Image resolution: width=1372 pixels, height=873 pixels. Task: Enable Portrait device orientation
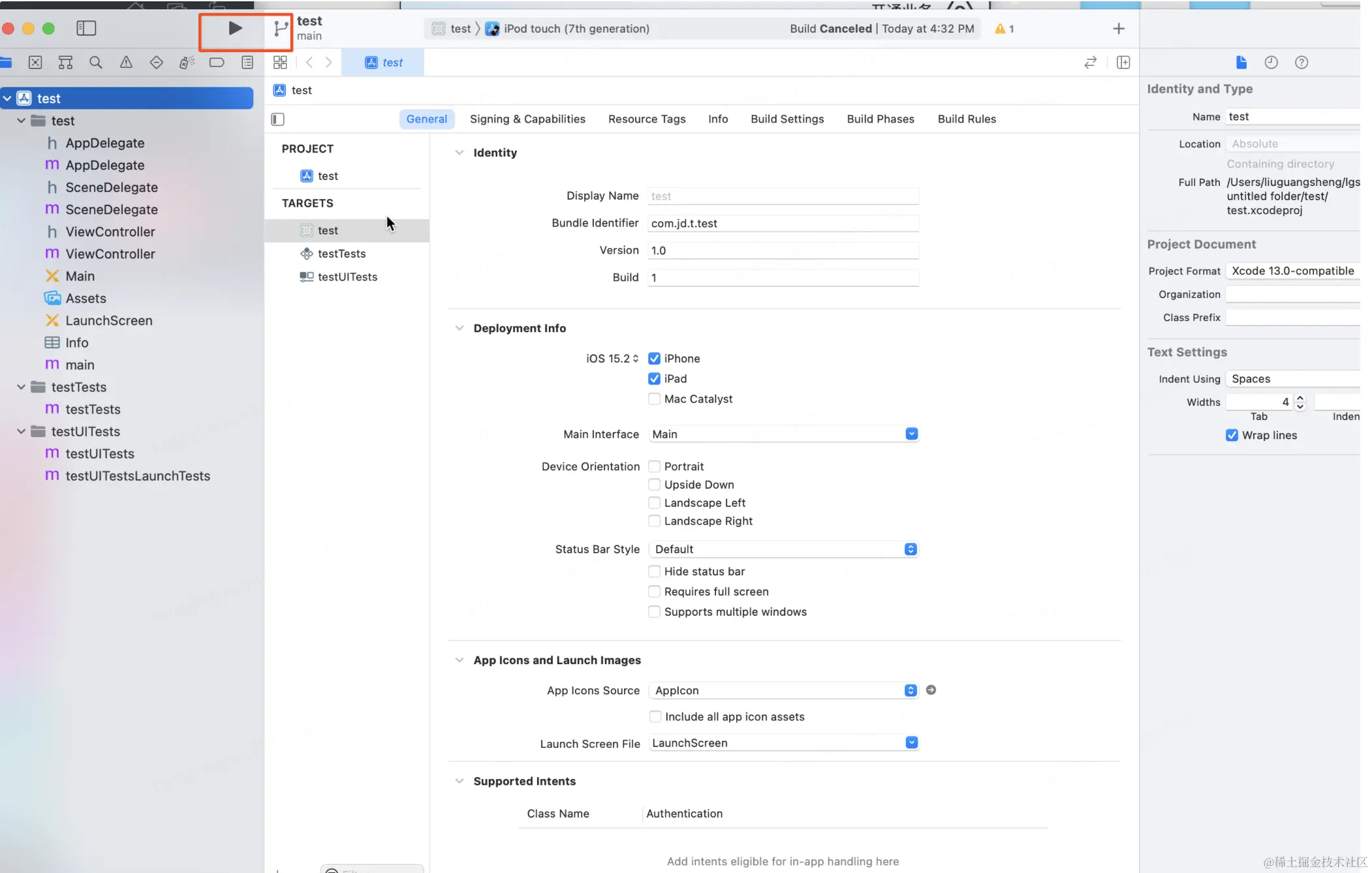click(x=654, y=467)
